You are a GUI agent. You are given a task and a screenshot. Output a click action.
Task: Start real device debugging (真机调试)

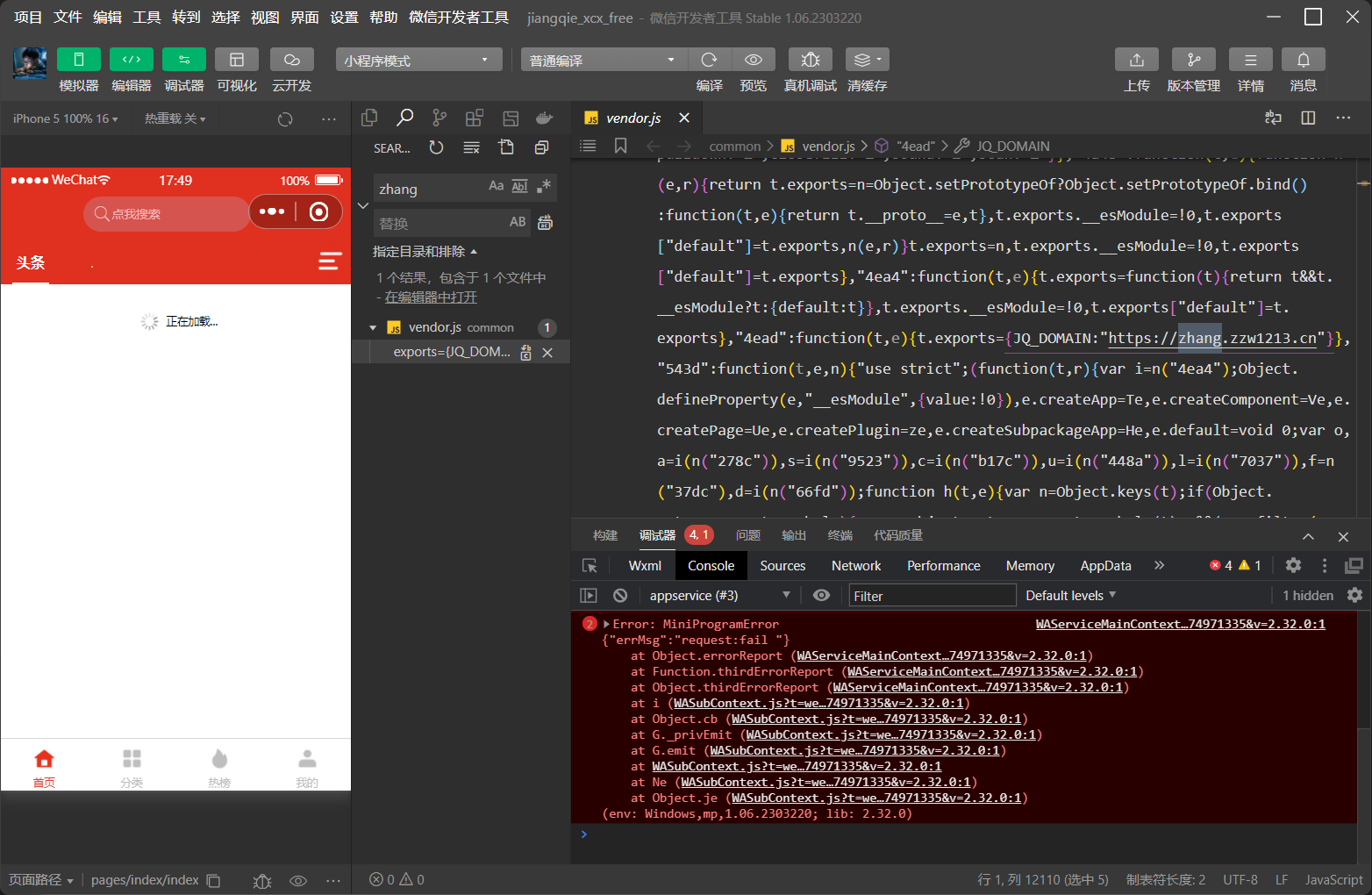point(811,60)
